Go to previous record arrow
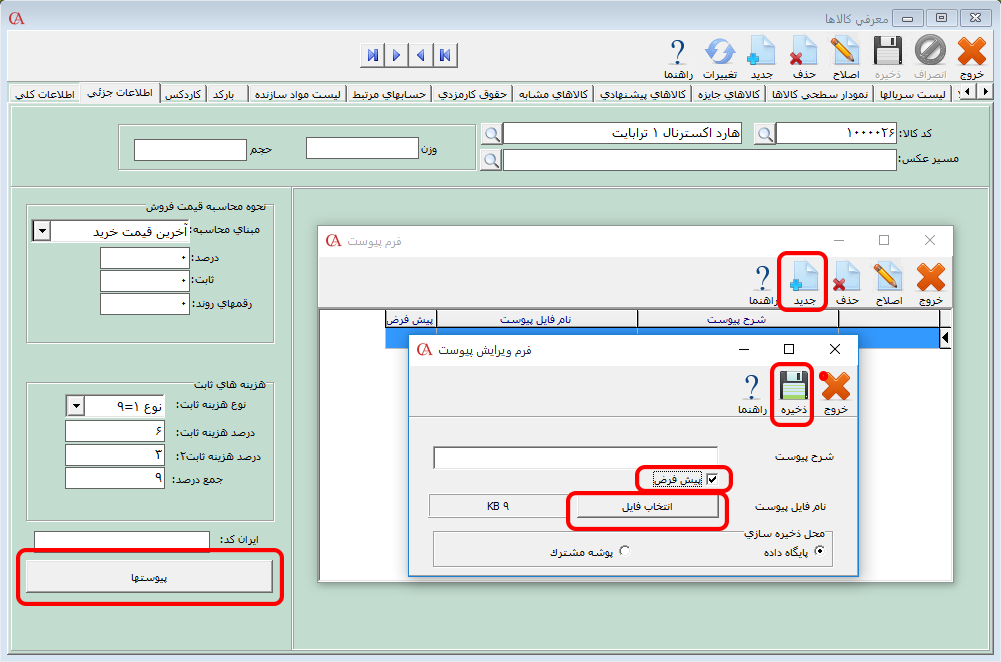1001x662 pixels. pos(421,56)
